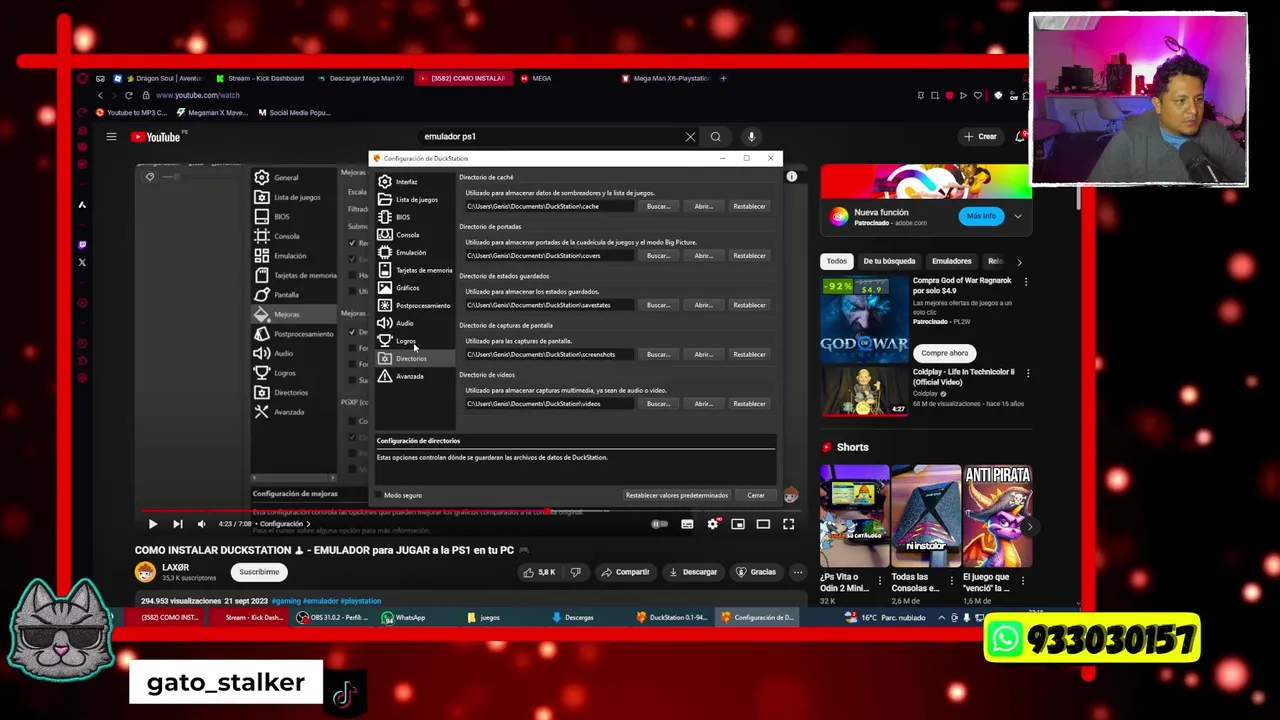This screenshot has height=720, width=1280.
Task: Play the video with play button
Action: 153,524
